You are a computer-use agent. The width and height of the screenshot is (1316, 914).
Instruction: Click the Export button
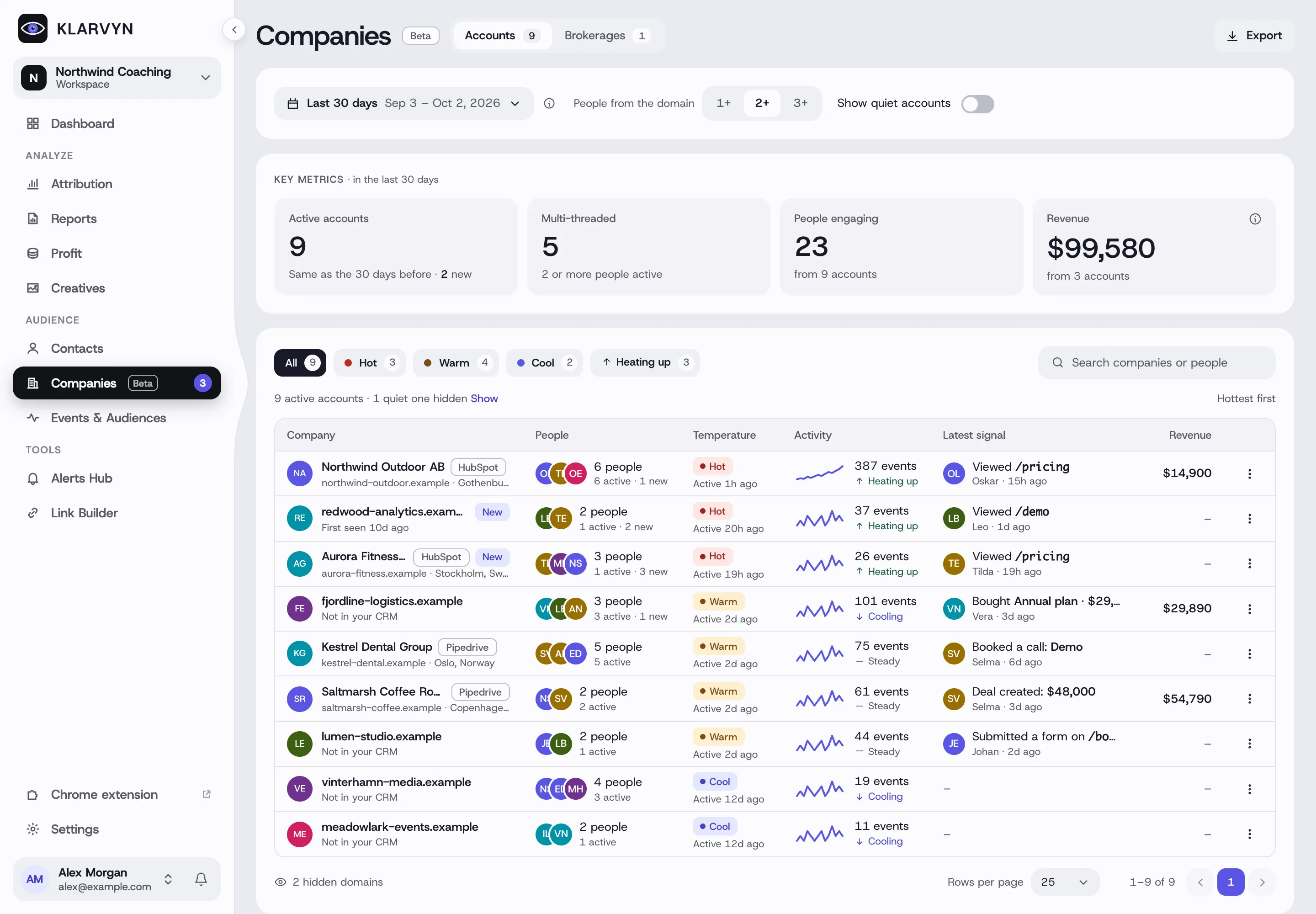[x=1253, y=36]
